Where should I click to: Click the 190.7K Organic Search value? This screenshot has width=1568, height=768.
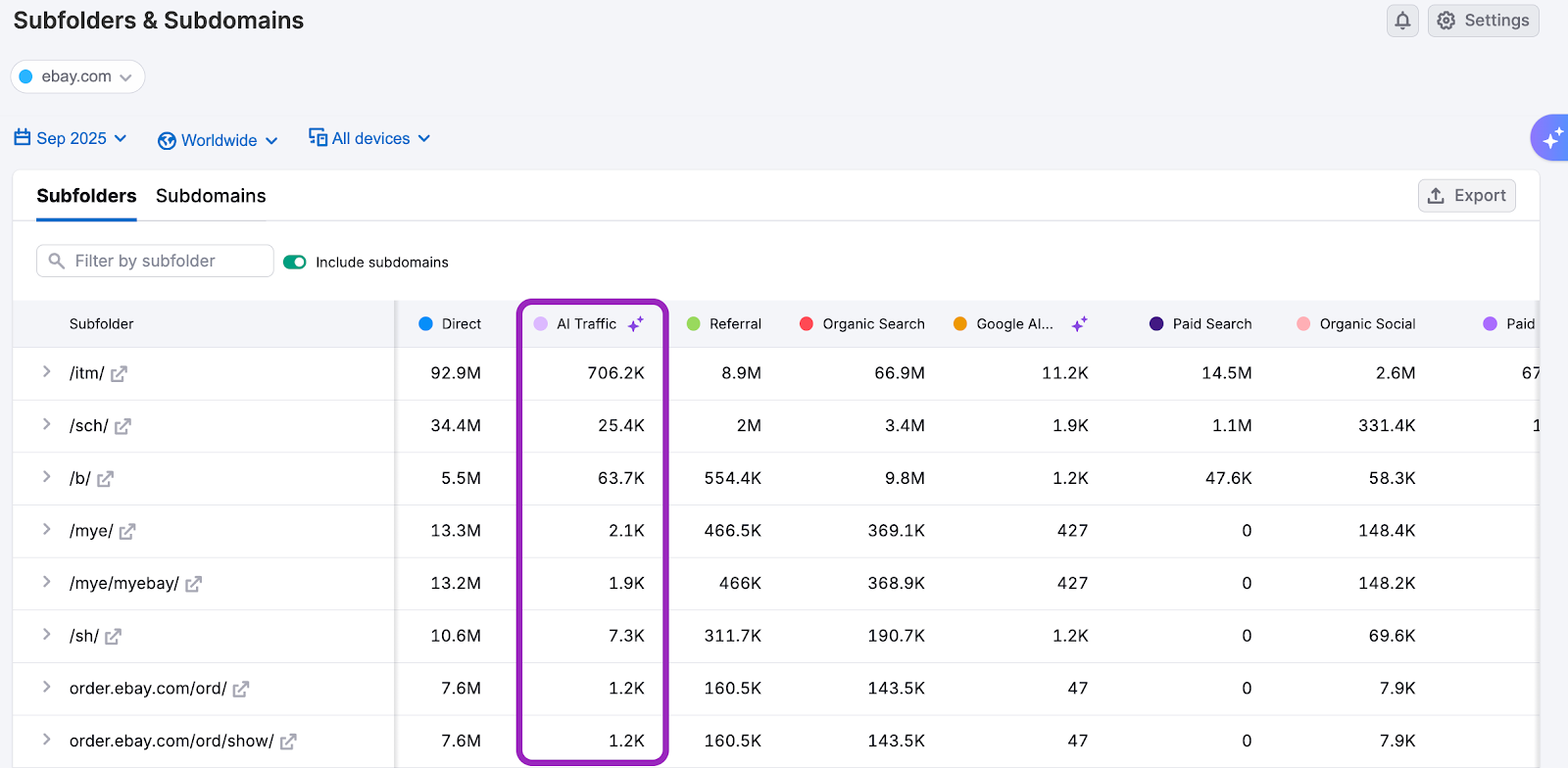click(896, 636)
